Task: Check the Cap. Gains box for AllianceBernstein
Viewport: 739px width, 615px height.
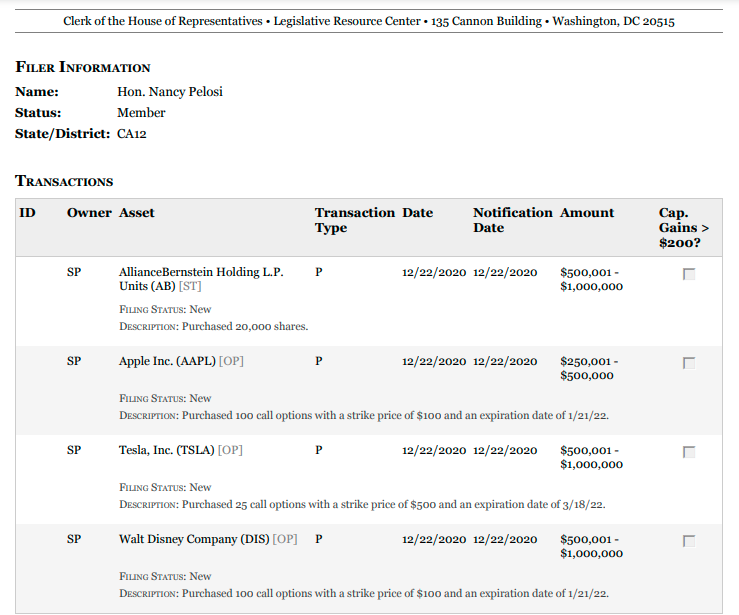Action: (x=688, y=275)
